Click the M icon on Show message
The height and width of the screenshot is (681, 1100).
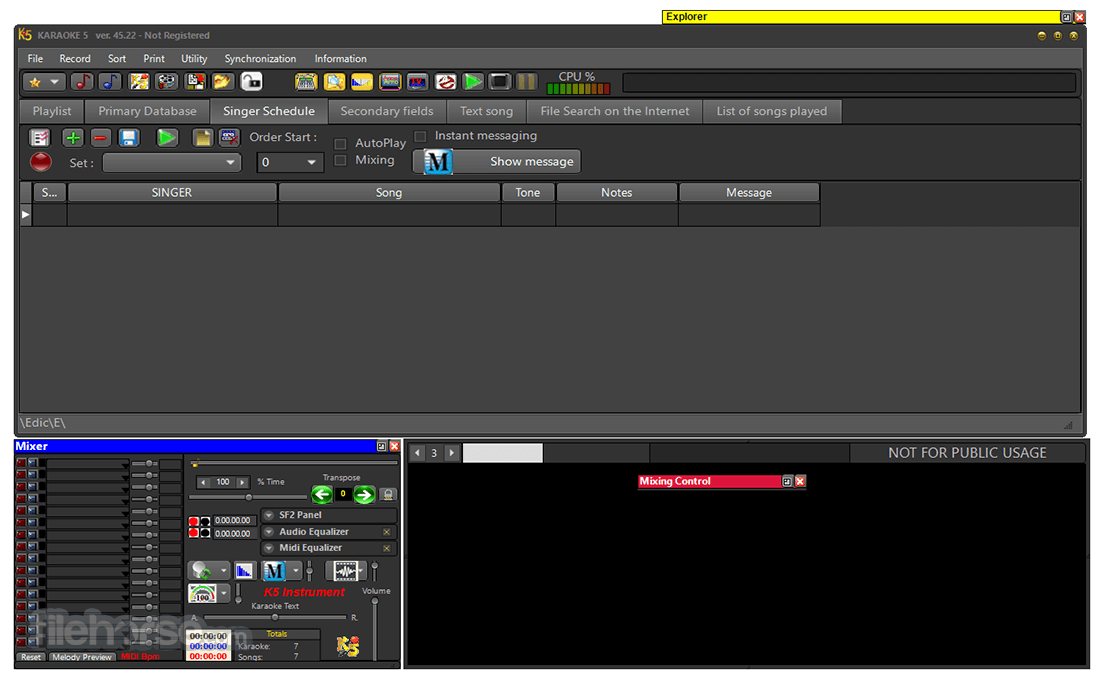click(438, 162)
